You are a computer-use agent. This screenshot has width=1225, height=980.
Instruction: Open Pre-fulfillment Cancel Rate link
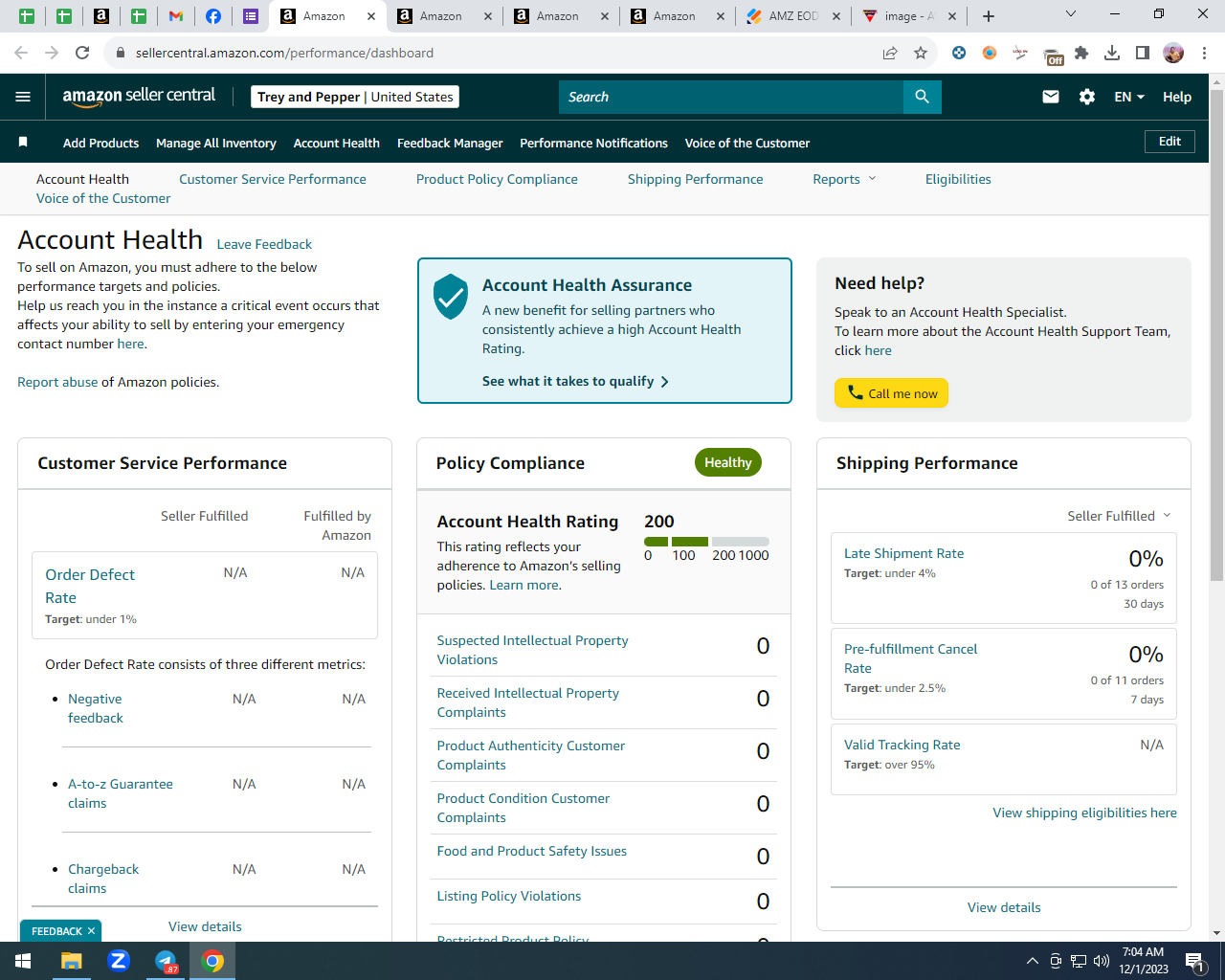pos(911,658)
